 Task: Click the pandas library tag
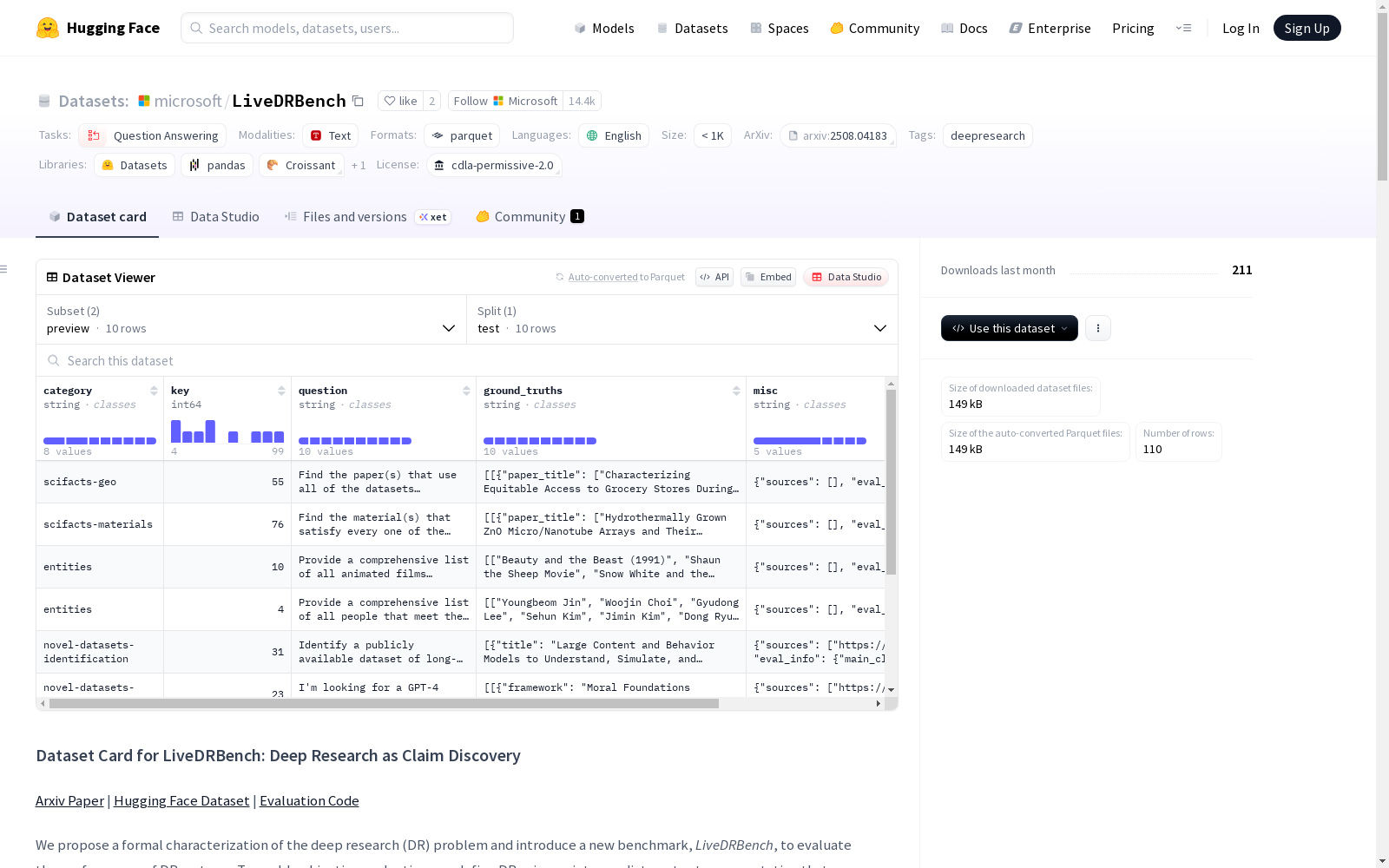[x=217, y=165]
